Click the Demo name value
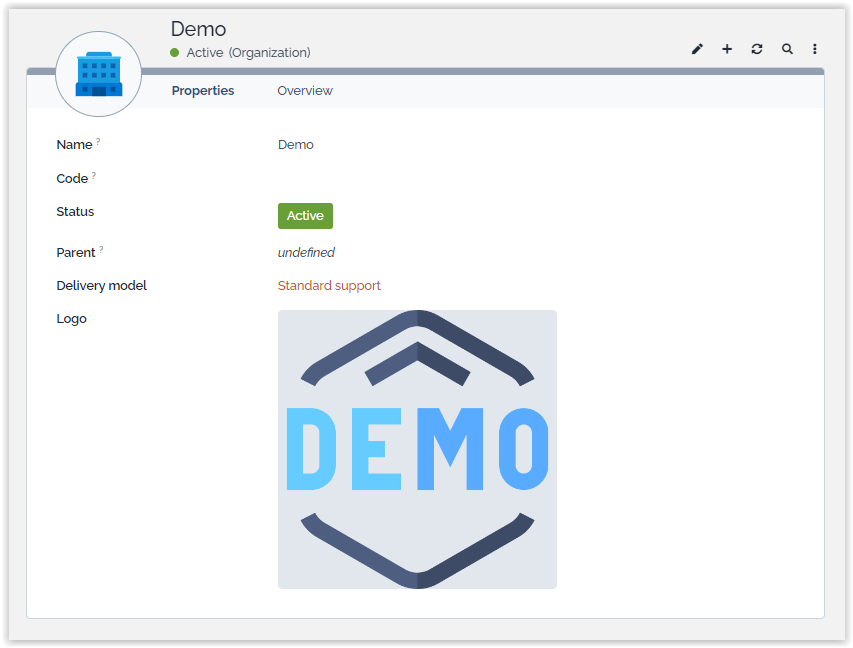Image resolution: width=853 pixels, height=648 pixels. coord(296,145)
